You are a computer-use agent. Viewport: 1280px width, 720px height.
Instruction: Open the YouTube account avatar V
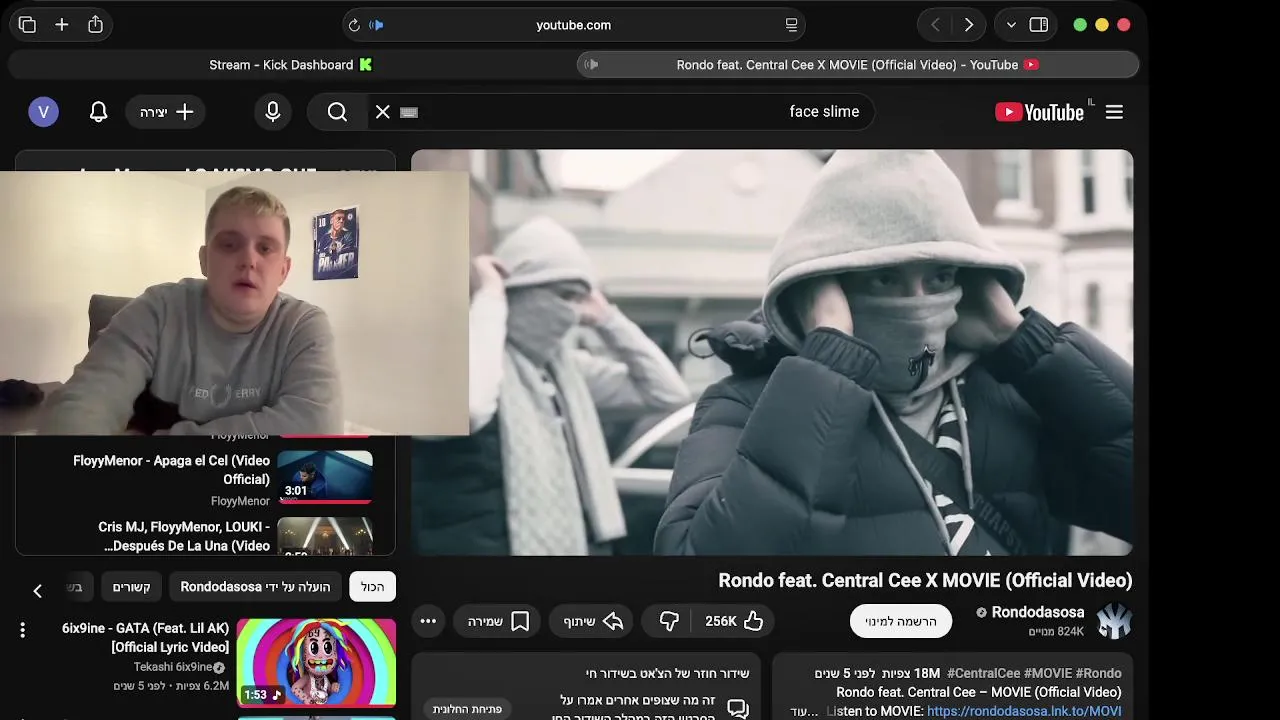43,112
